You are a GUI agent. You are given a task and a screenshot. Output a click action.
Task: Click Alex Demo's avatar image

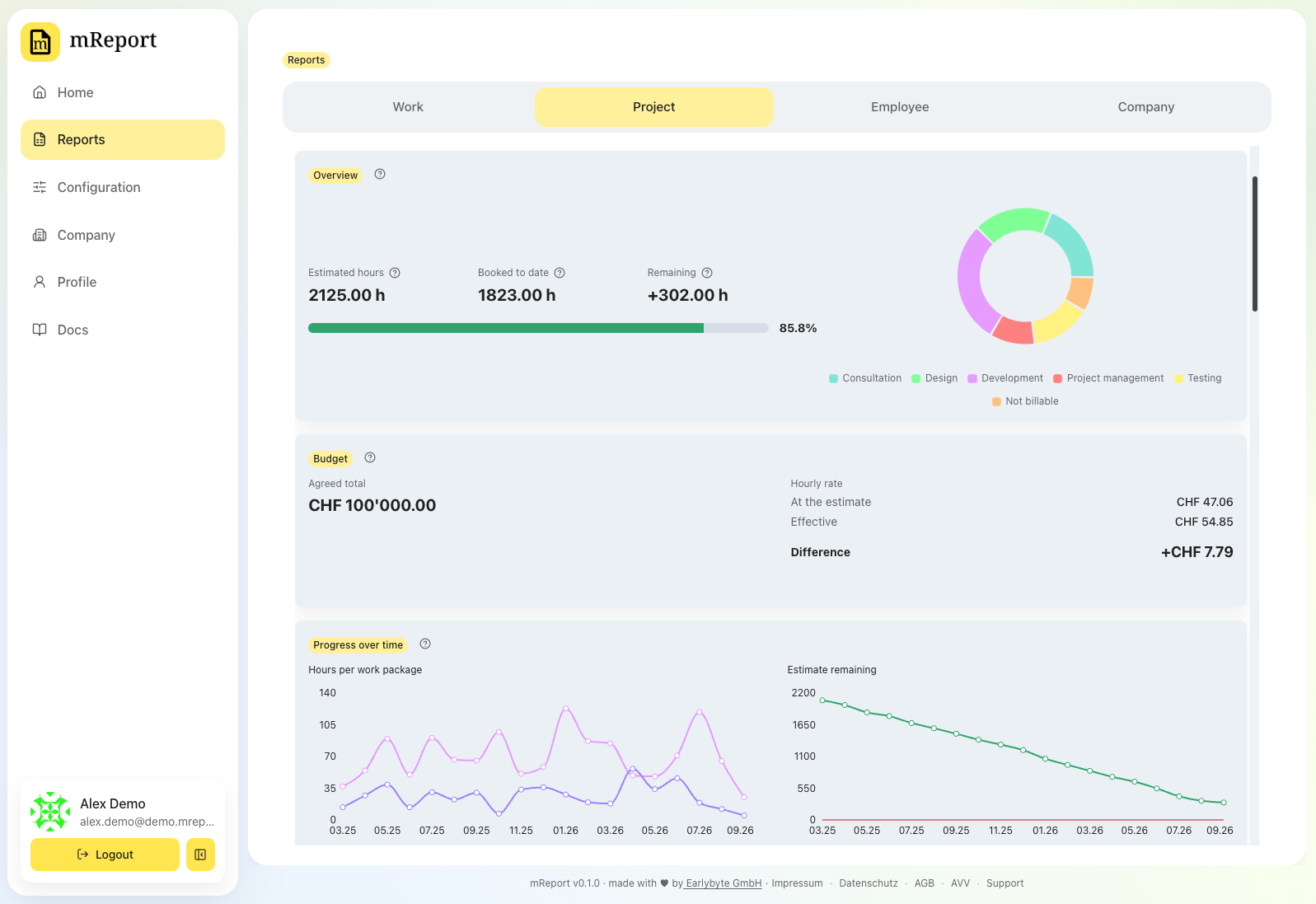click(50, 812)
